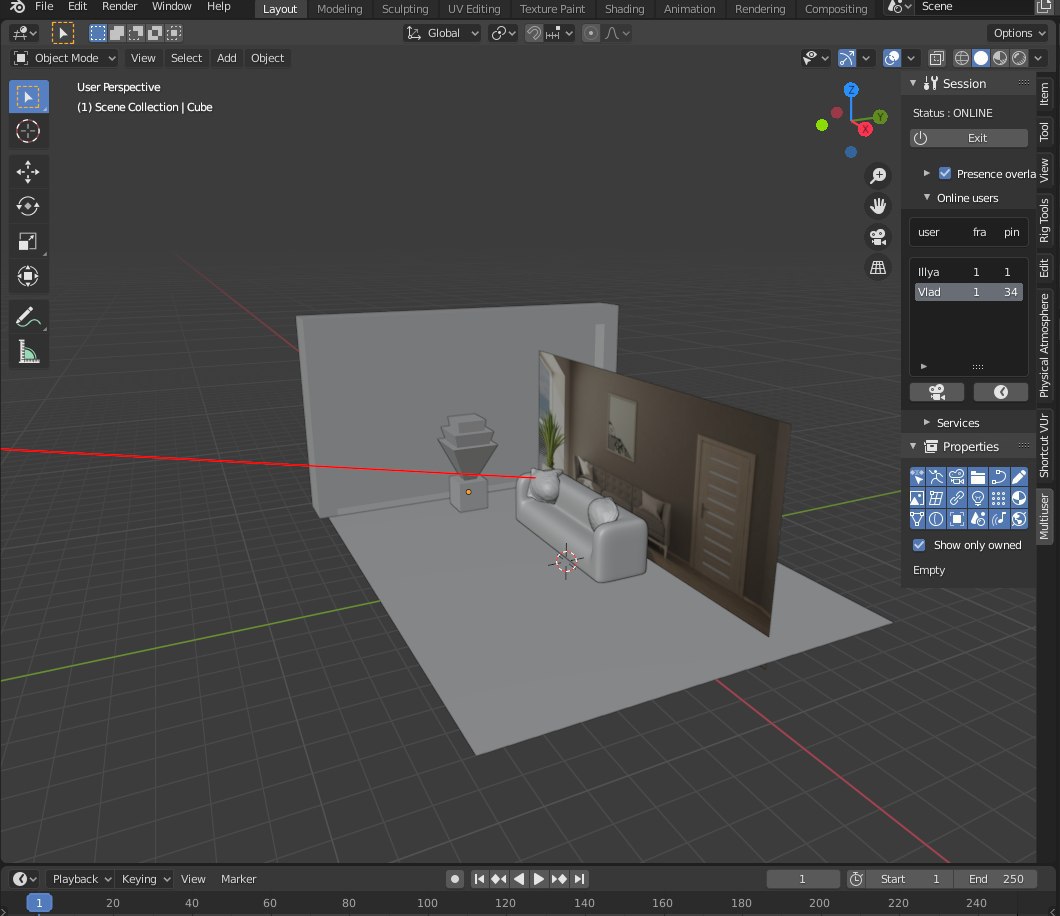Switch to the UV Editing workspace tab

click(x=474, y=9)
